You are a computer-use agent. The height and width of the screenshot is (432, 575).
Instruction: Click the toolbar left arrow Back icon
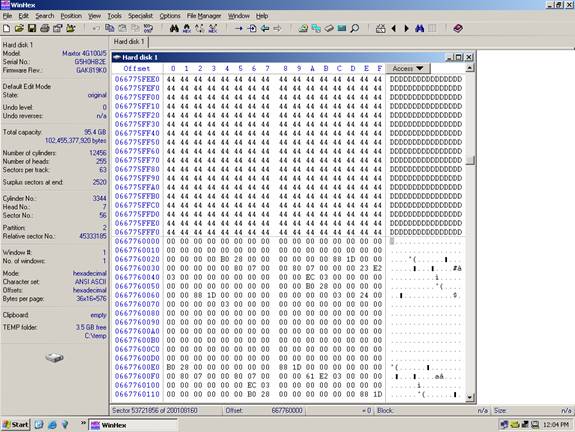[394, 28]
